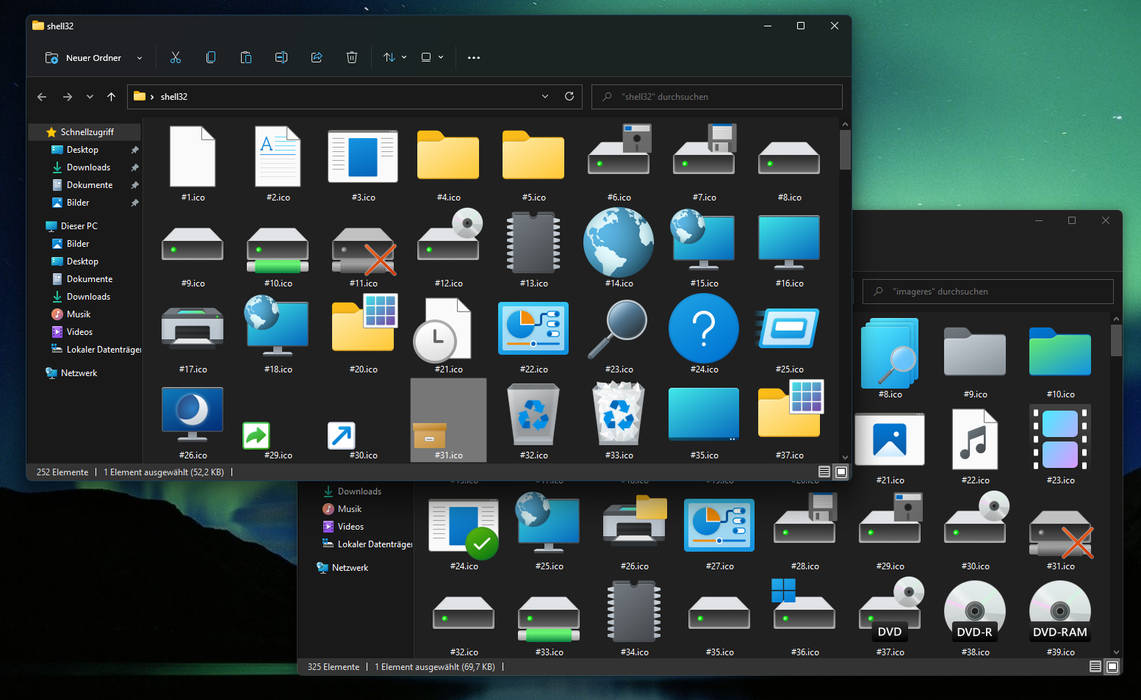Switch shell32 to large icons view in status bar
The height and width of the screenshot is (700, 1141).
840,472
